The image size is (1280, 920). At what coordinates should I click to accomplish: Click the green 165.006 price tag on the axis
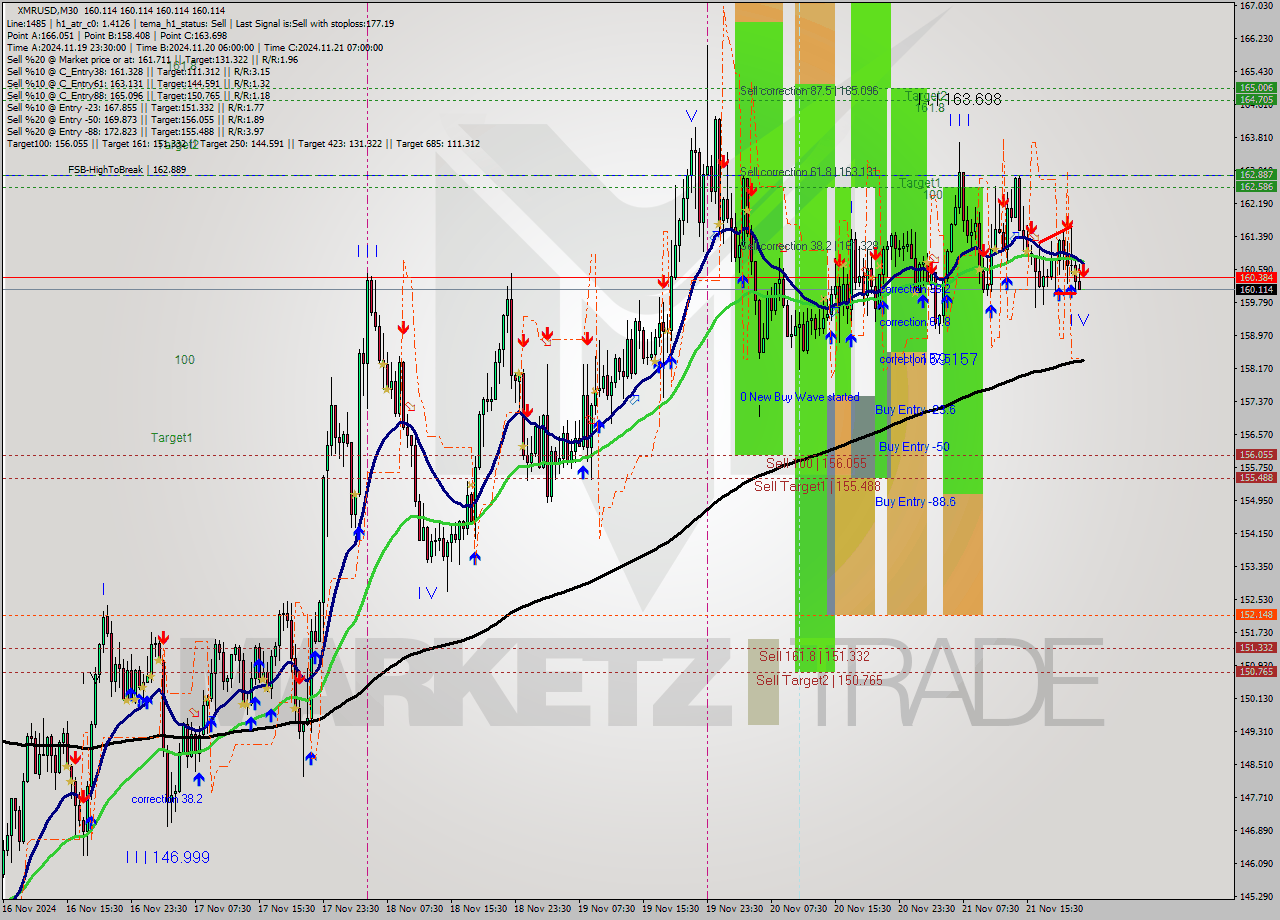1256,88
